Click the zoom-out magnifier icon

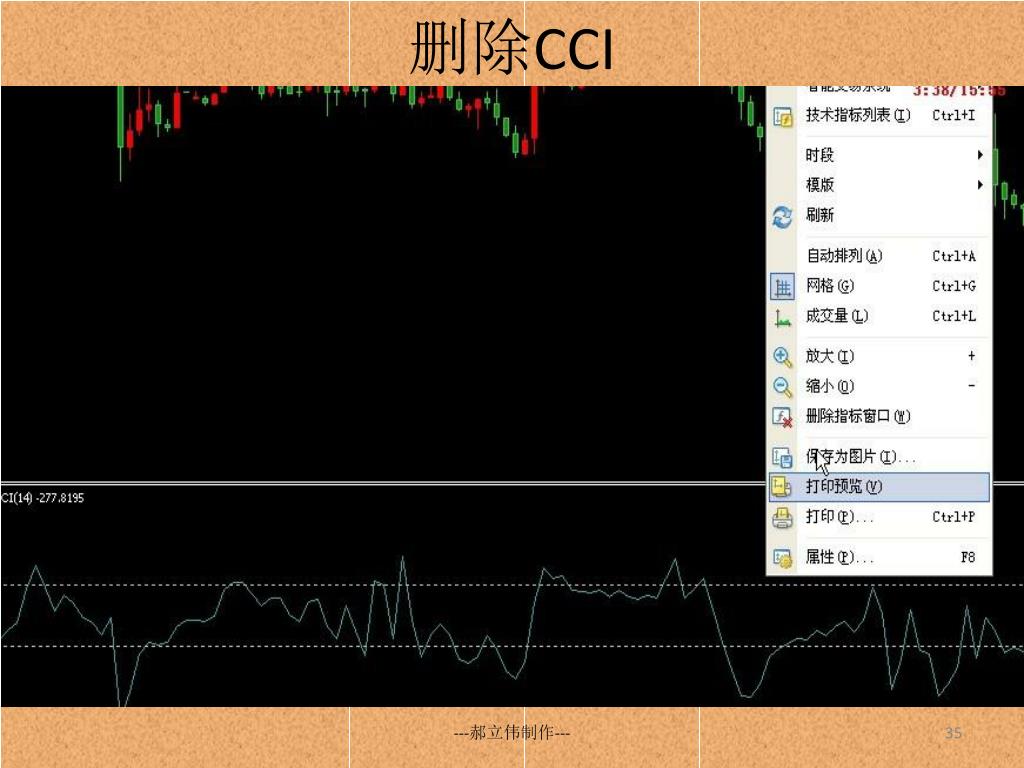(782, 387)
